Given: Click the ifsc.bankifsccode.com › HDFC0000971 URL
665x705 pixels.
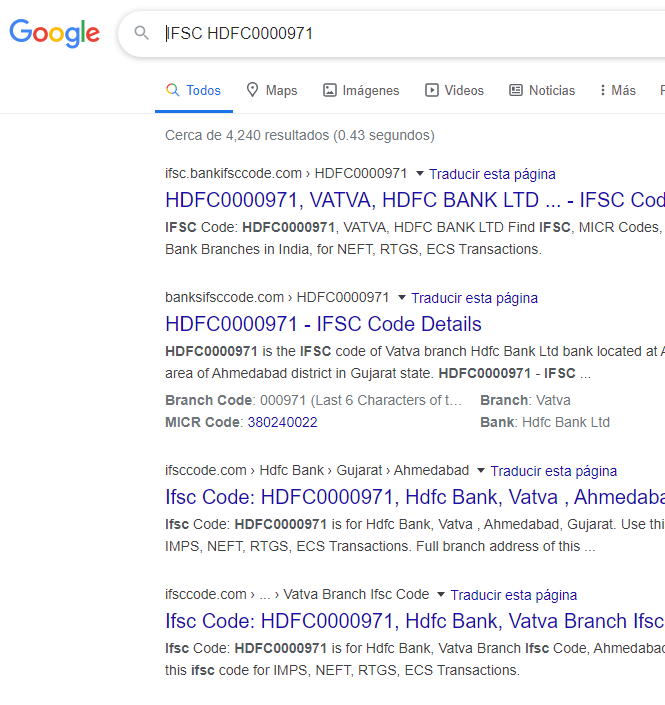Looking at the screenshot, I should [x=286, y=174].
